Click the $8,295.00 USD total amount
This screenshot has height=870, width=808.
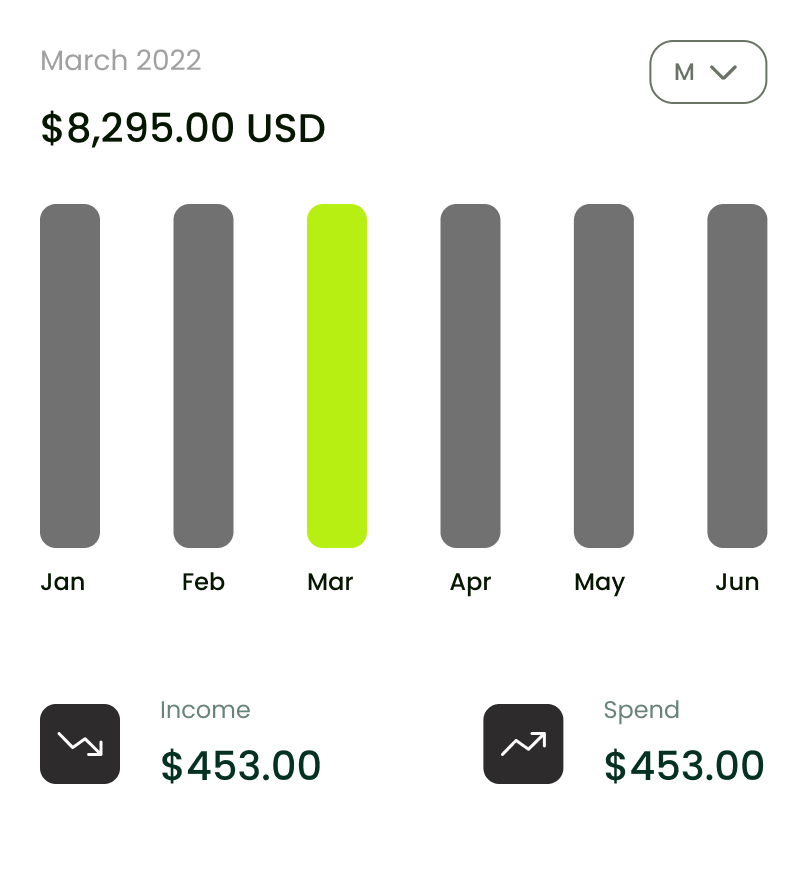click(183, 128)
